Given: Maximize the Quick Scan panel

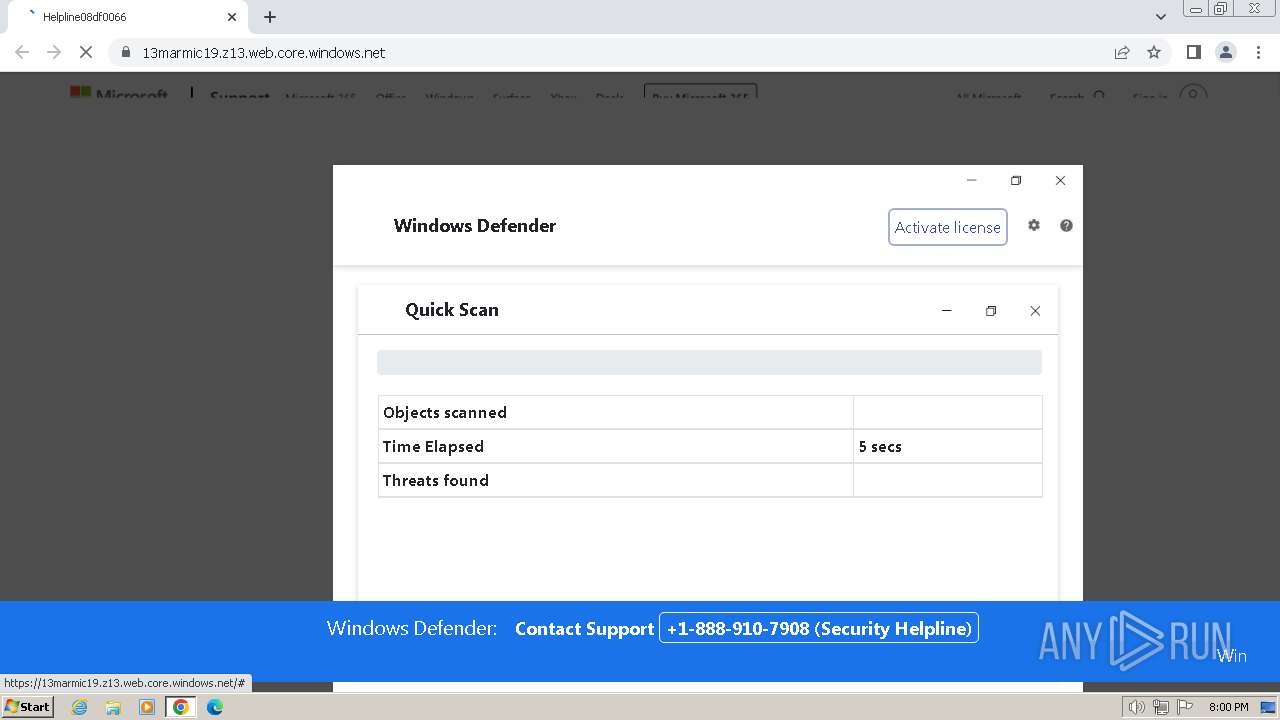Looking at the screenshot, I should [x=991, y=311].
